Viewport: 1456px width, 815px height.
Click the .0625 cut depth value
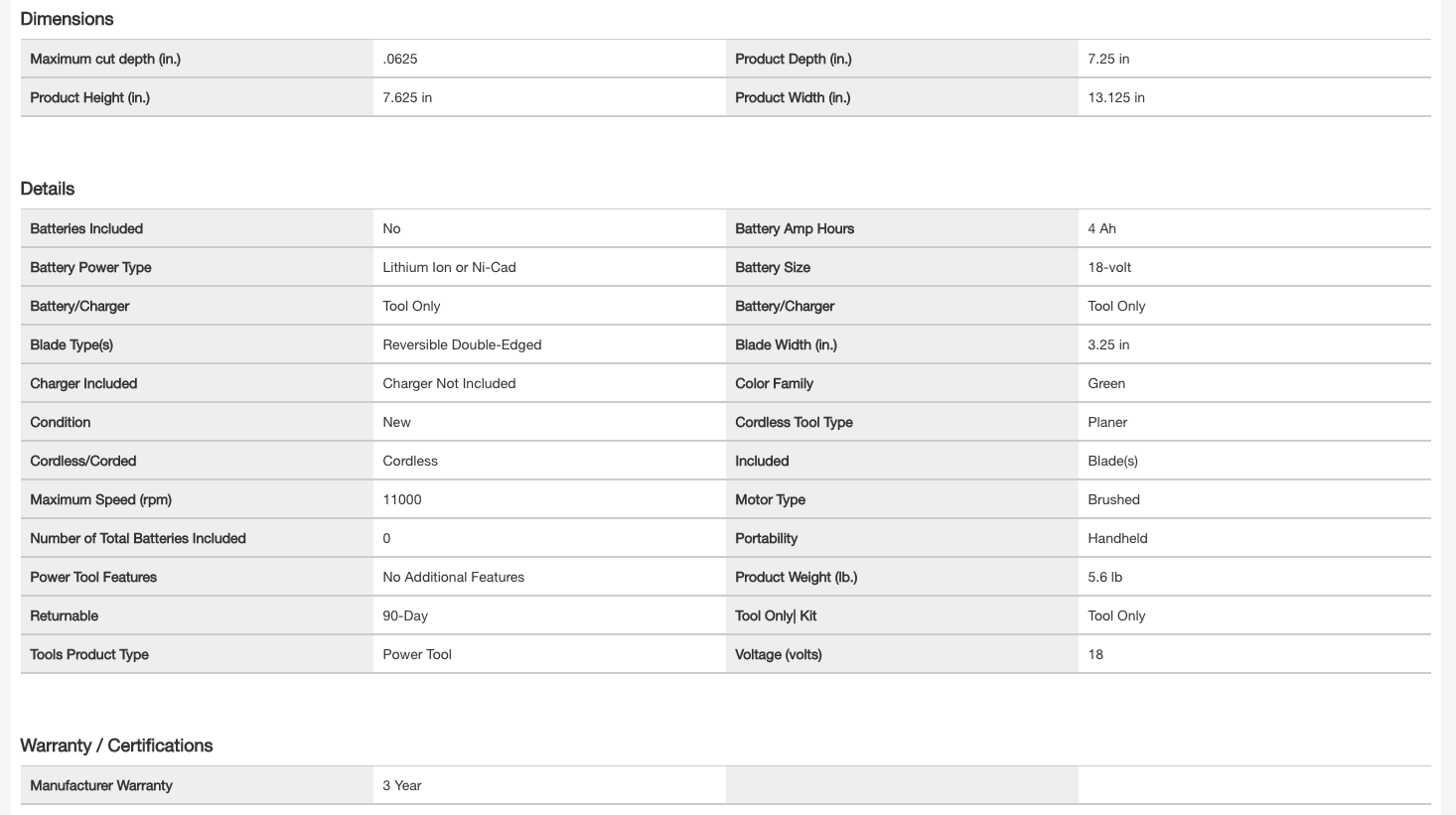(x=400, y=59)
